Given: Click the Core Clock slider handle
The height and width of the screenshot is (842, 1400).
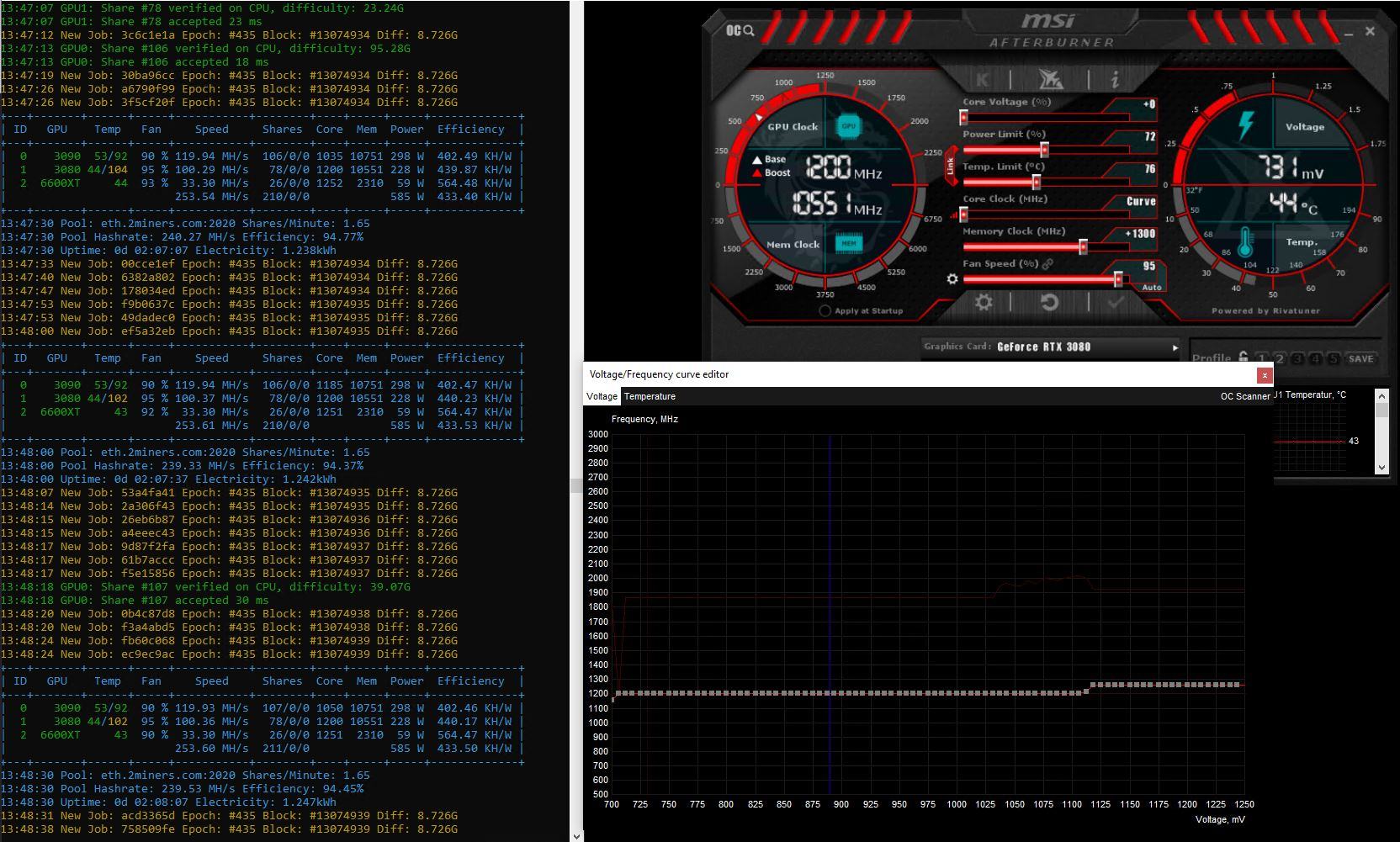Looking at the screenshot, I should tap(964, 214).
